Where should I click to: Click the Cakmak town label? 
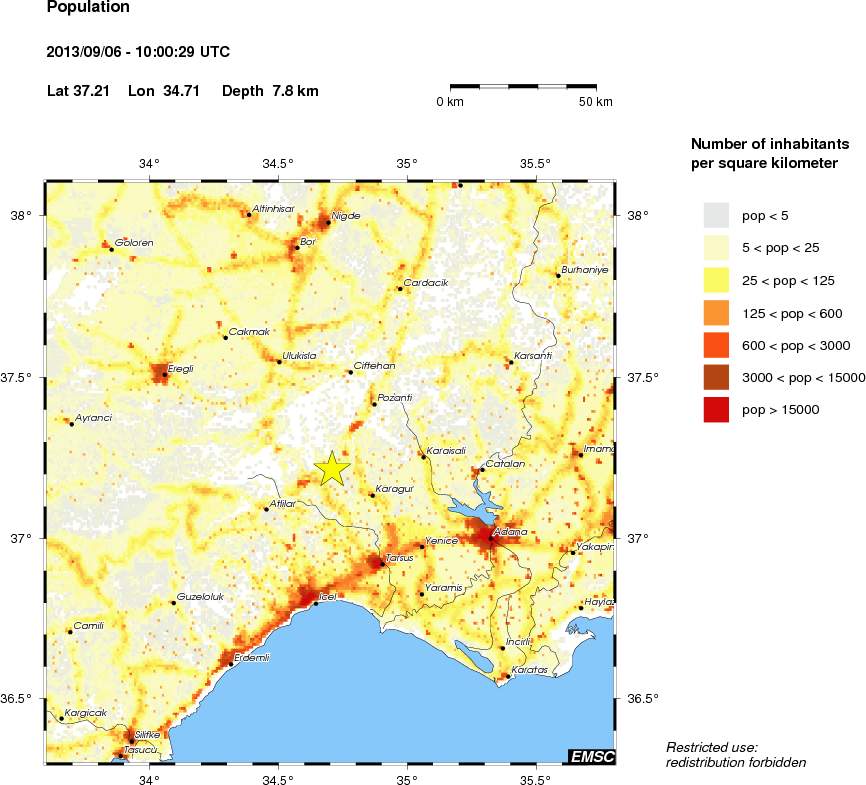coord(250,331)
